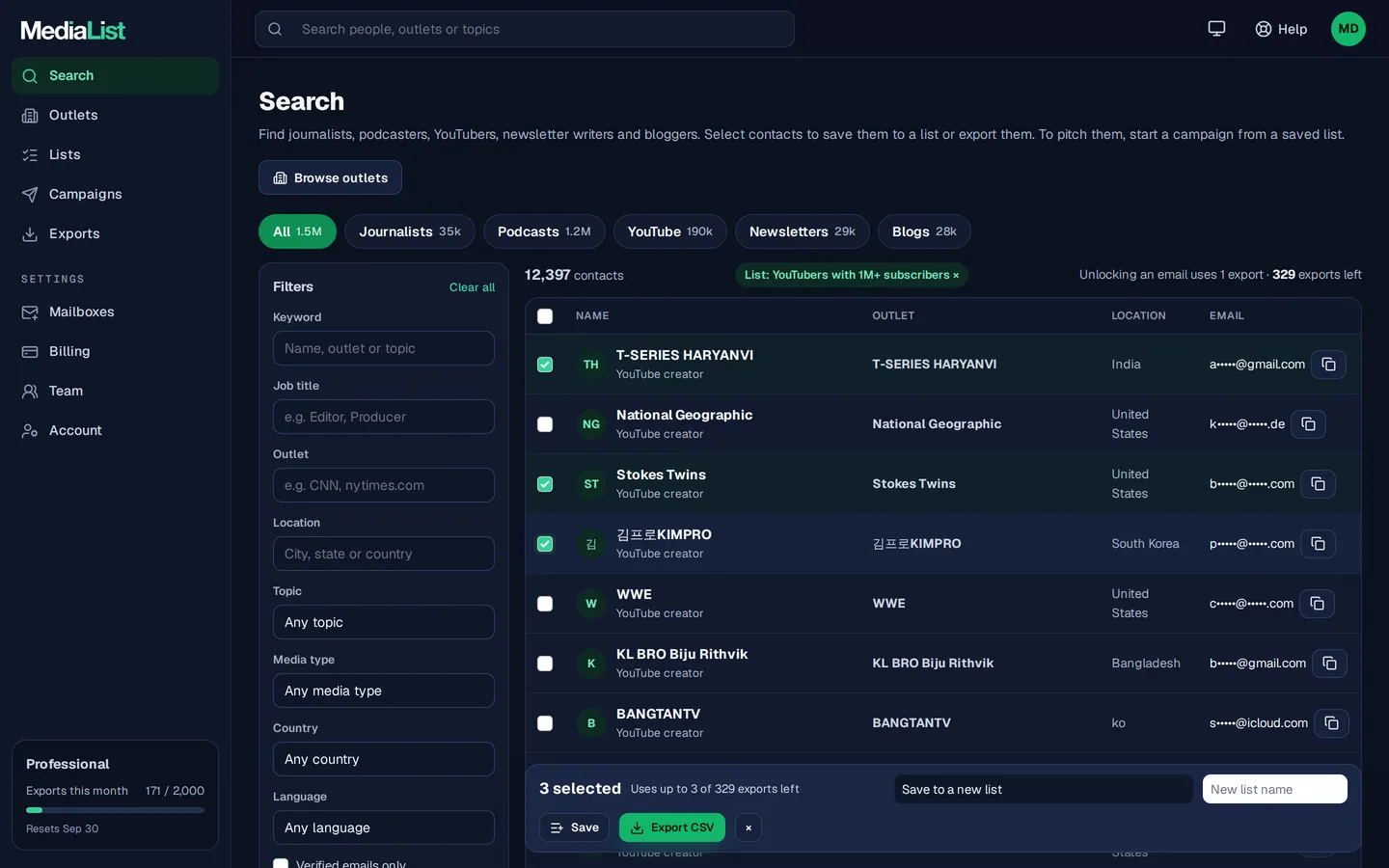Check the WWE contact checkbox
Viewport: 1389px width, 868px height.
(545, 604)
